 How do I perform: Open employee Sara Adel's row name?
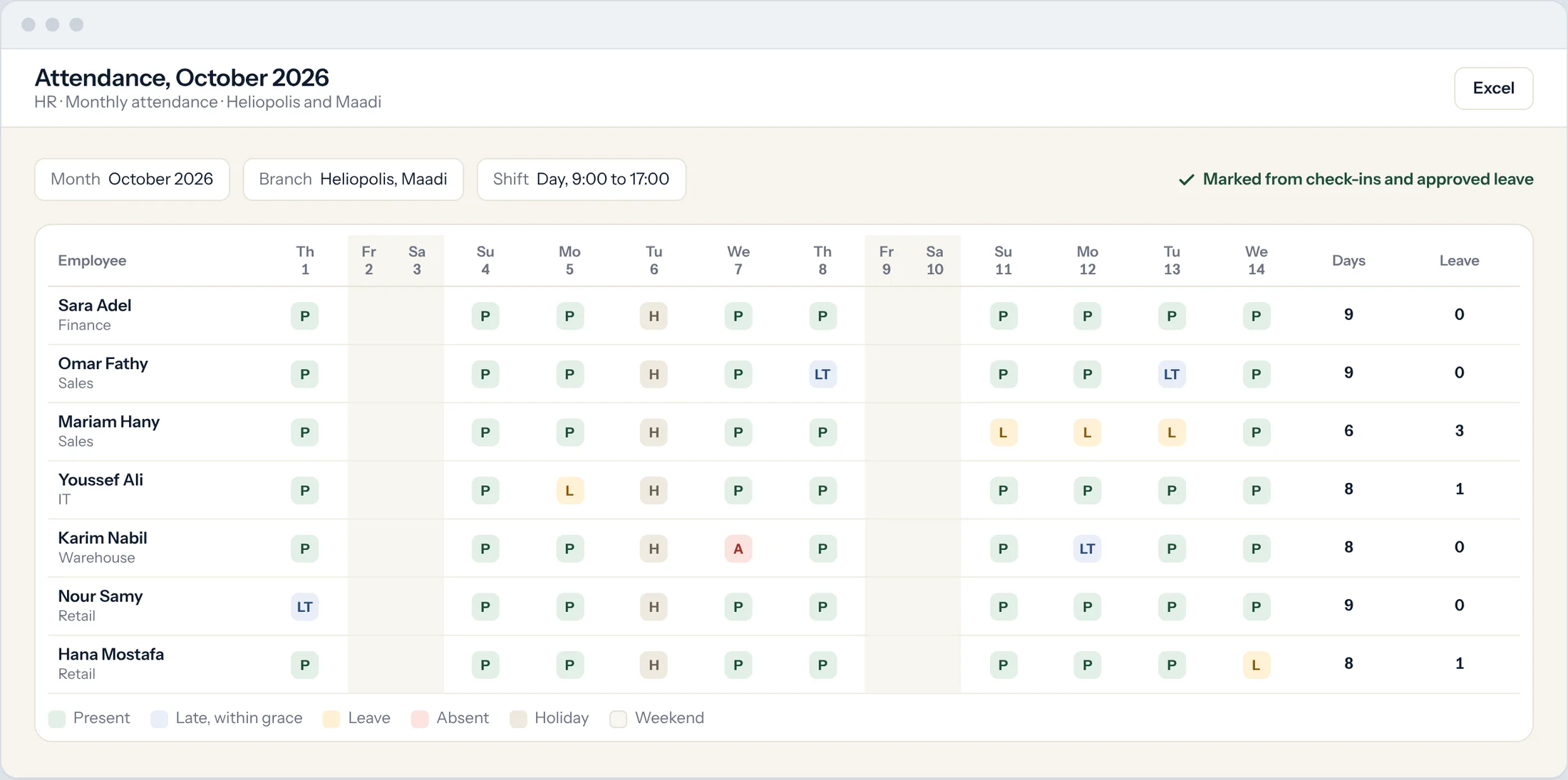point(95,306)
